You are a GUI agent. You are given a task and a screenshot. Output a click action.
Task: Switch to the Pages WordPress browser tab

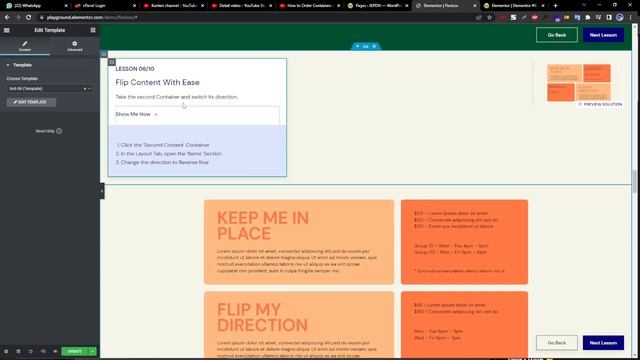click(x=378, y=6)
